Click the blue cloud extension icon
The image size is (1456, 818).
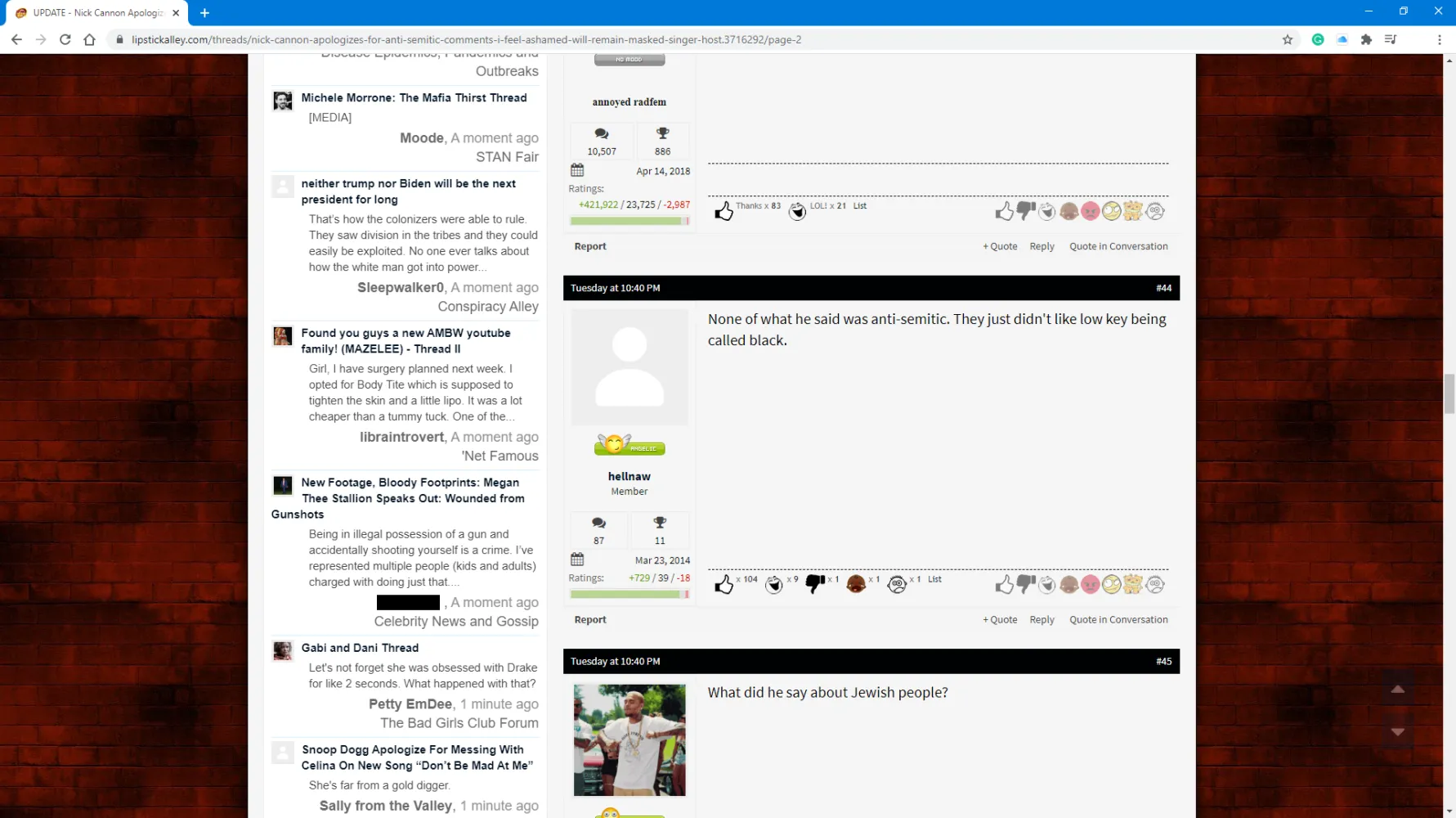1342,39
